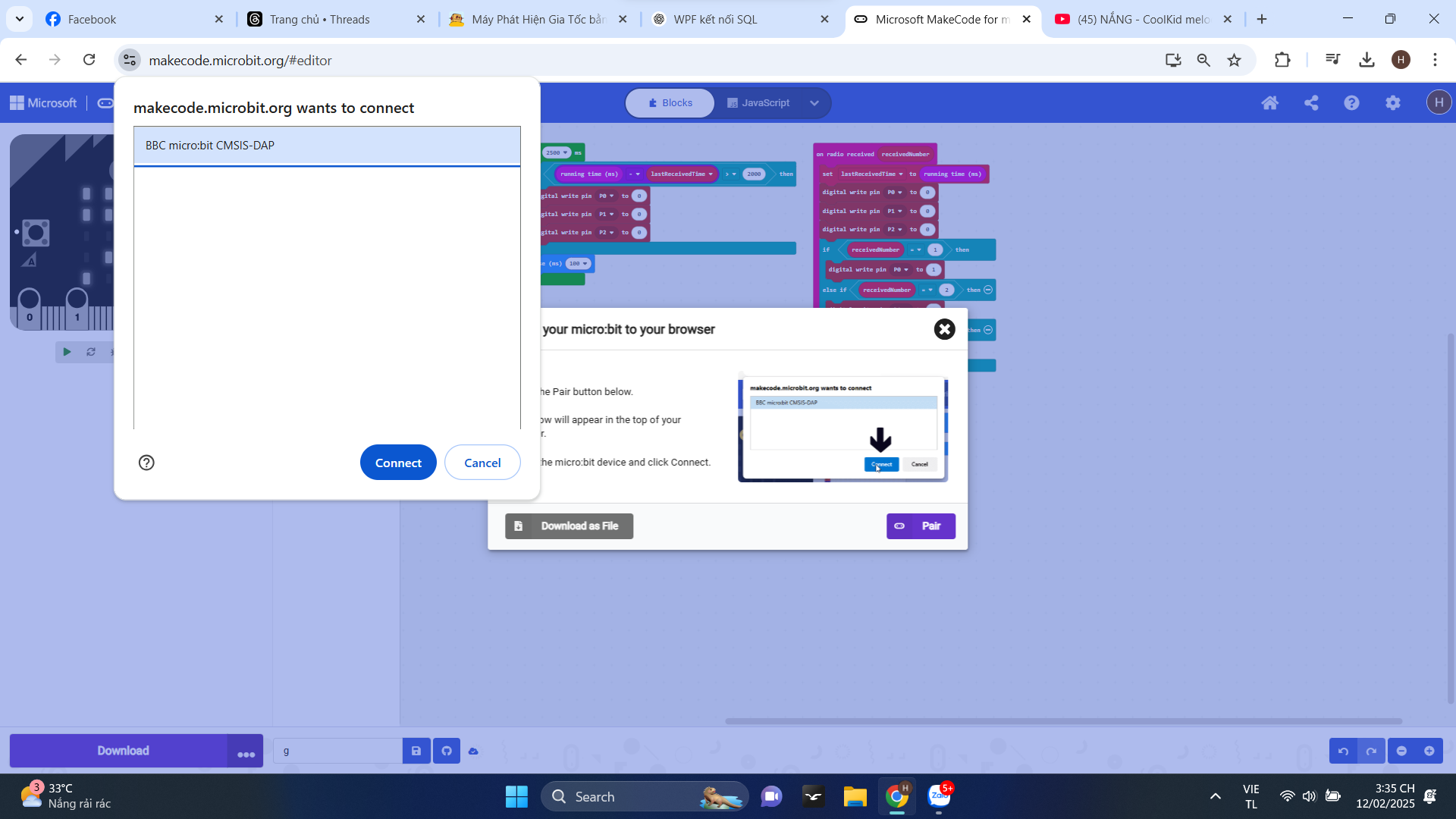Screen dimensions: 1456x819
Task: Open the user profile avatar in MakeCode
Action: click(1439, 102)
